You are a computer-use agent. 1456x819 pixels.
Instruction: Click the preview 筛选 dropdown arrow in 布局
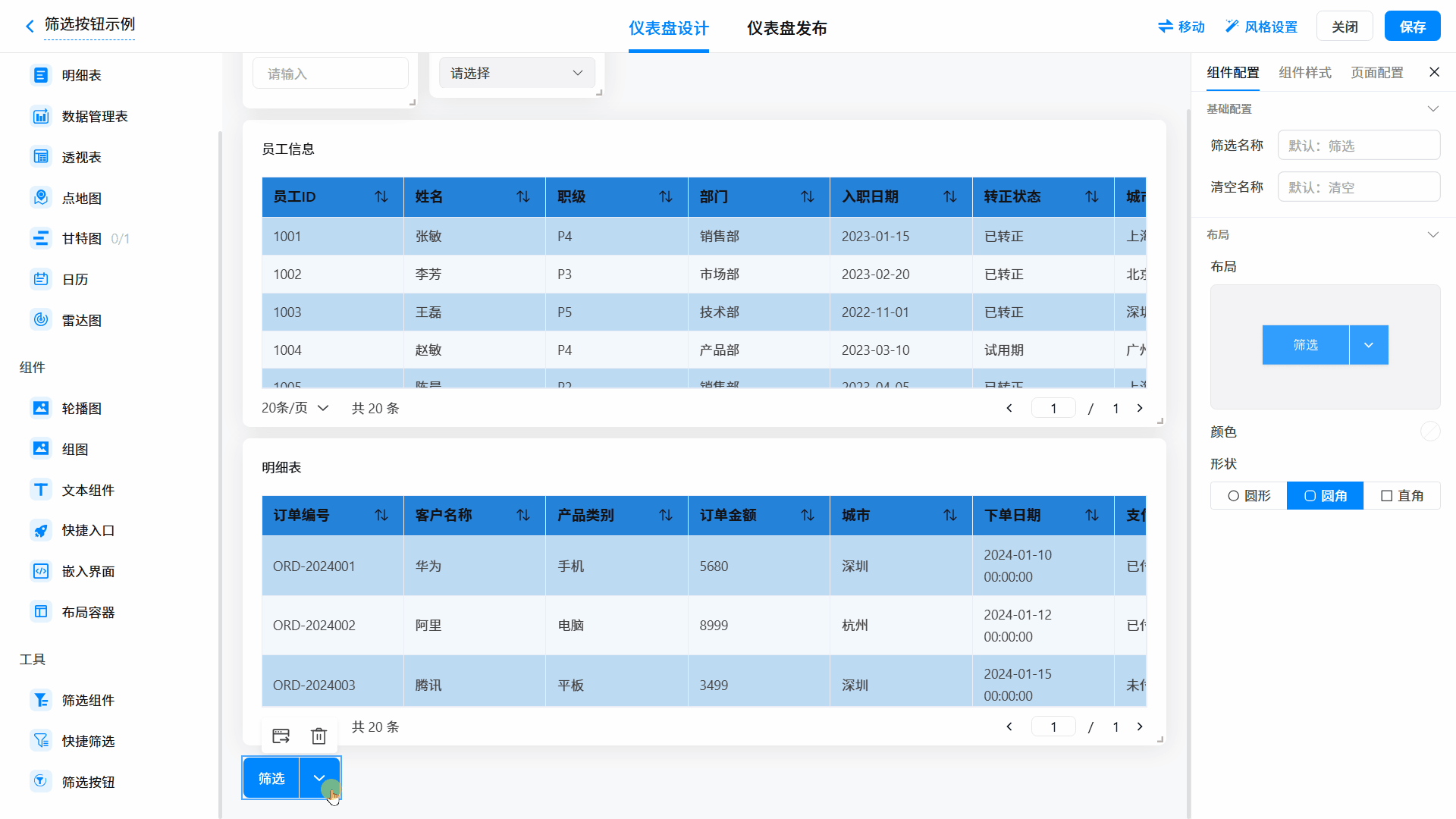click(x=1369, y=345)
